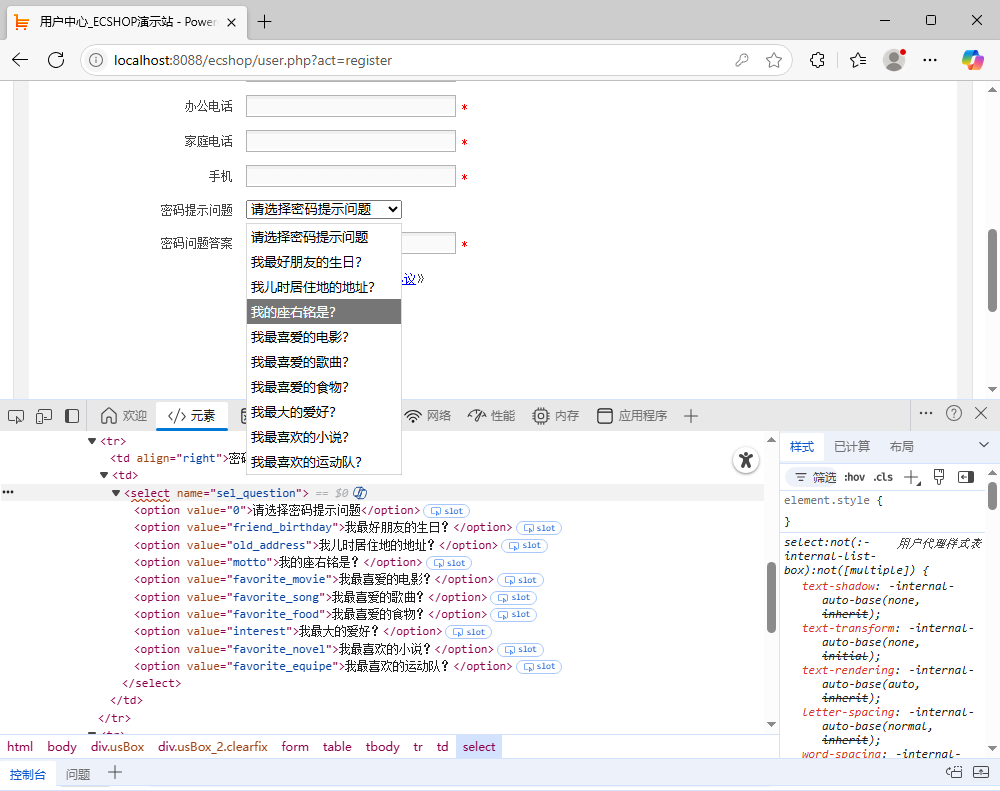Viewport: 1000px width, 791px height.
Task: Click slot badge beside favorite_equipe option
Action: point(539,667)
